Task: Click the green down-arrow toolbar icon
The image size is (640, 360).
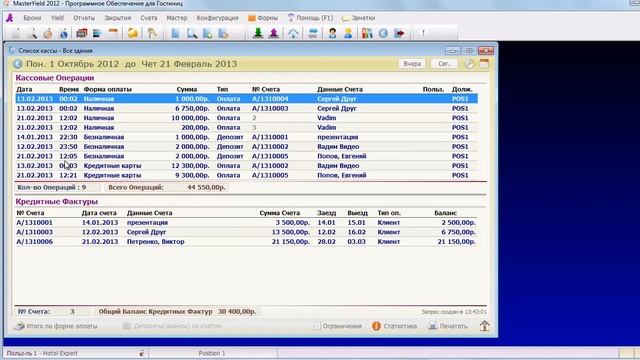Action: (258, 33)
